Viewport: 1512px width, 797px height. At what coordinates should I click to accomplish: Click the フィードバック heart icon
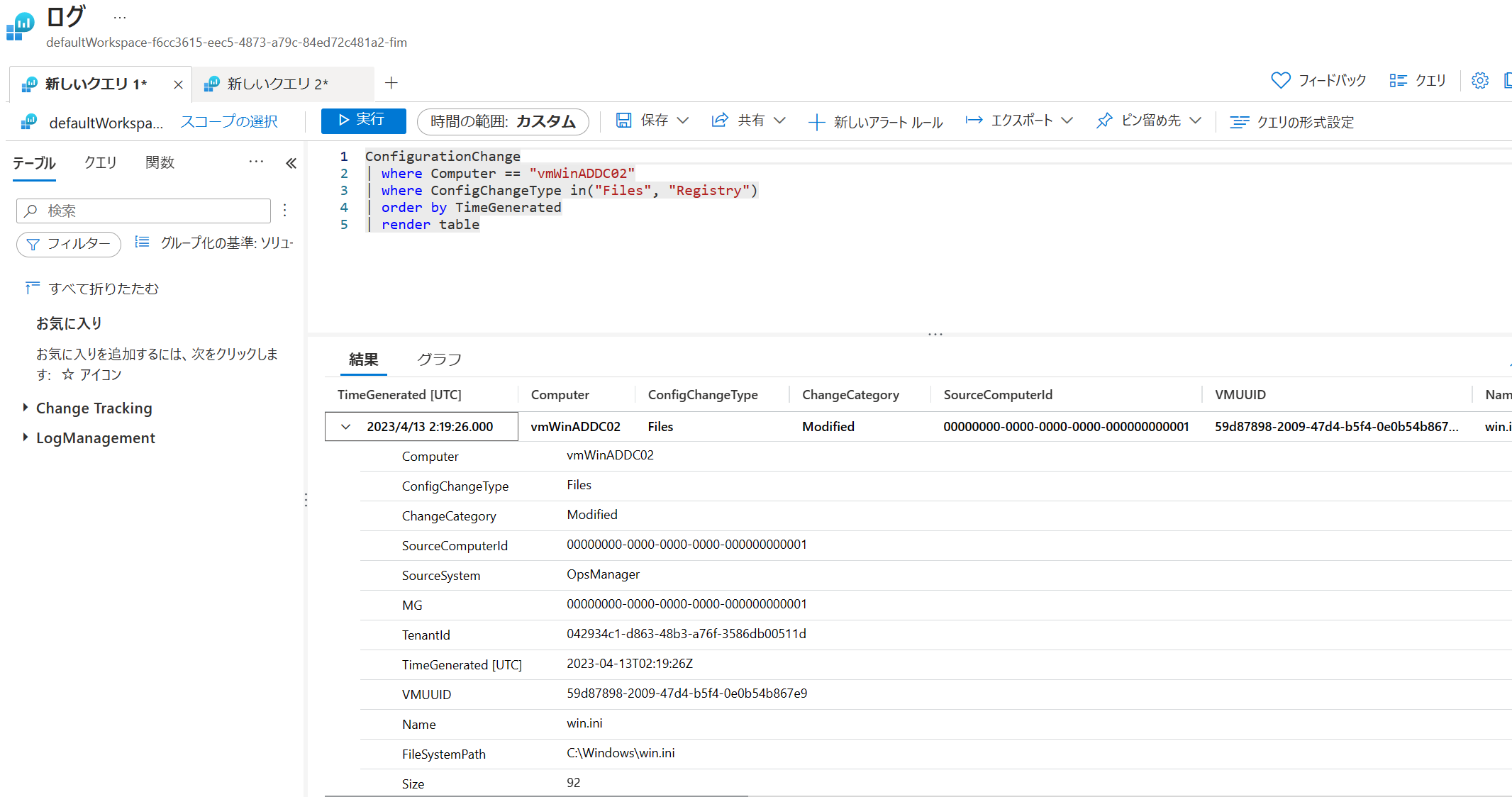[x=1280, y=81]
